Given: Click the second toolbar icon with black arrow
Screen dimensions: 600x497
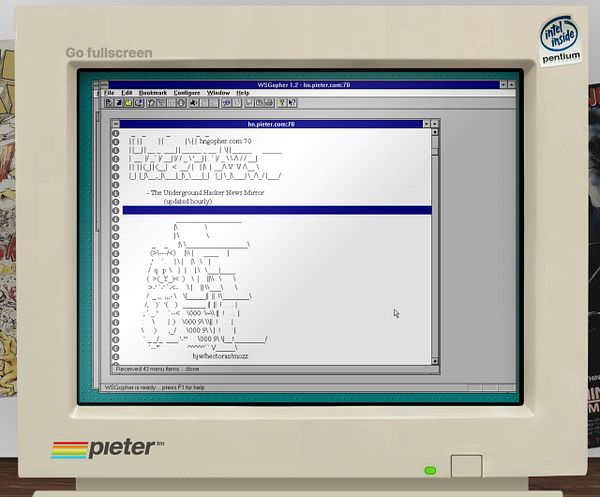Looking at the screenshot, I should (x=119, y=103).
